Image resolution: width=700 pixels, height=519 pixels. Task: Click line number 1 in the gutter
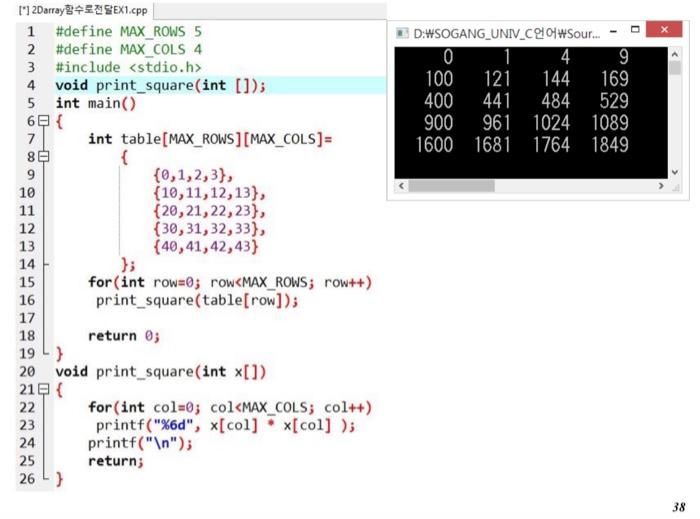[31, 32]
